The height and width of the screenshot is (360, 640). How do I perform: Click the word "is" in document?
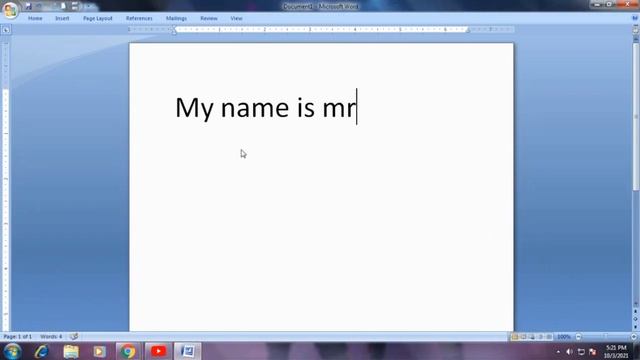point(306,107)
